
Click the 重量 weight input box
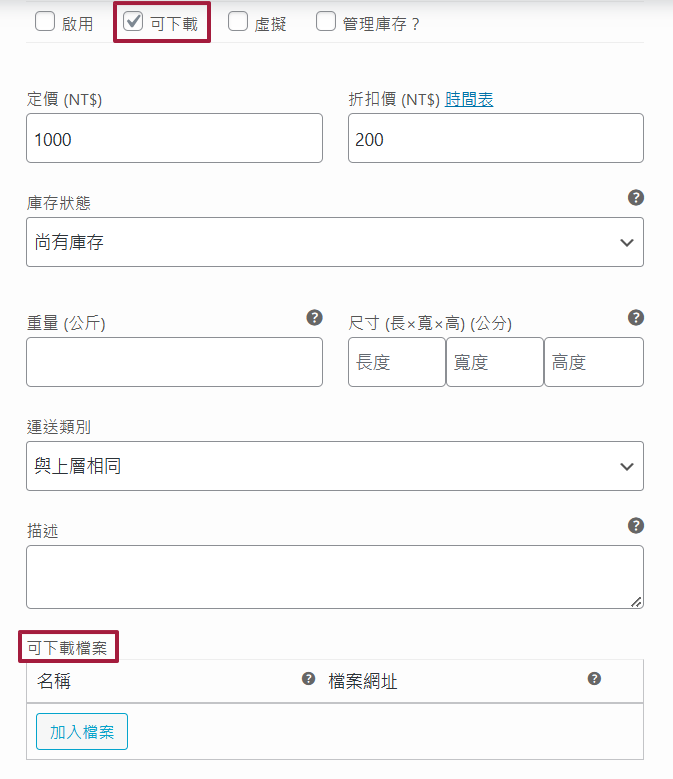point(174,362)
